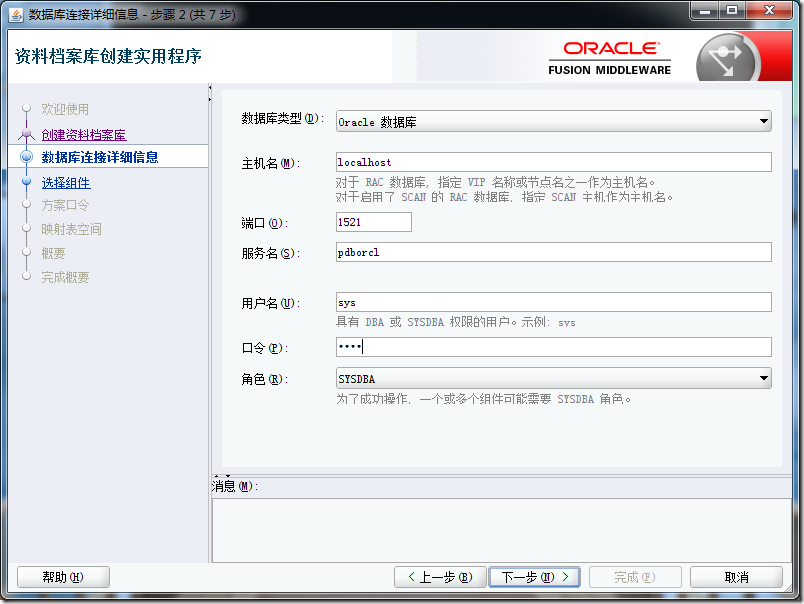Image resolution: width=804 pixels, height=604 pixels.
Task: Go to the 选择组件 step link
Action: tap(66, 183)
